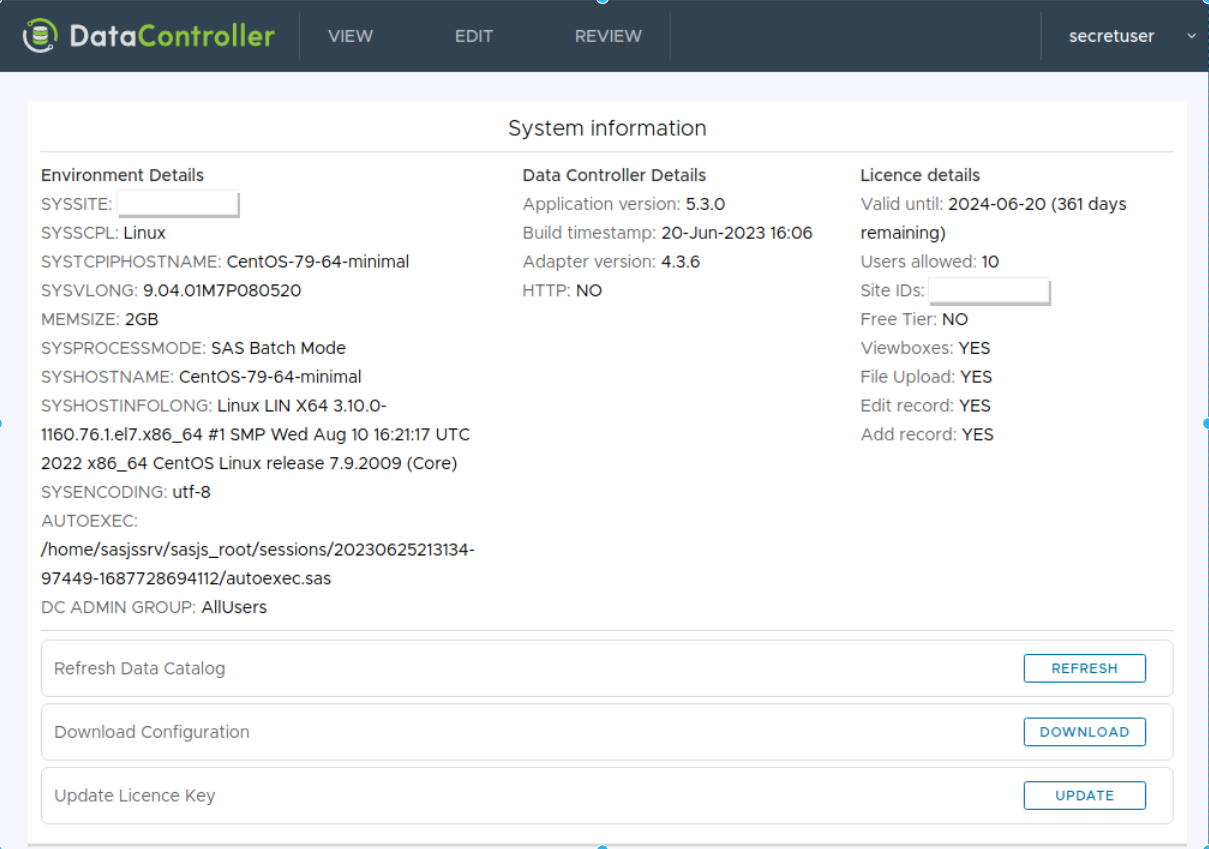Image resolution: width=1209 pixels, height=849 pixels.
Task: Click the DataController database logo icon
Action: 40,36
